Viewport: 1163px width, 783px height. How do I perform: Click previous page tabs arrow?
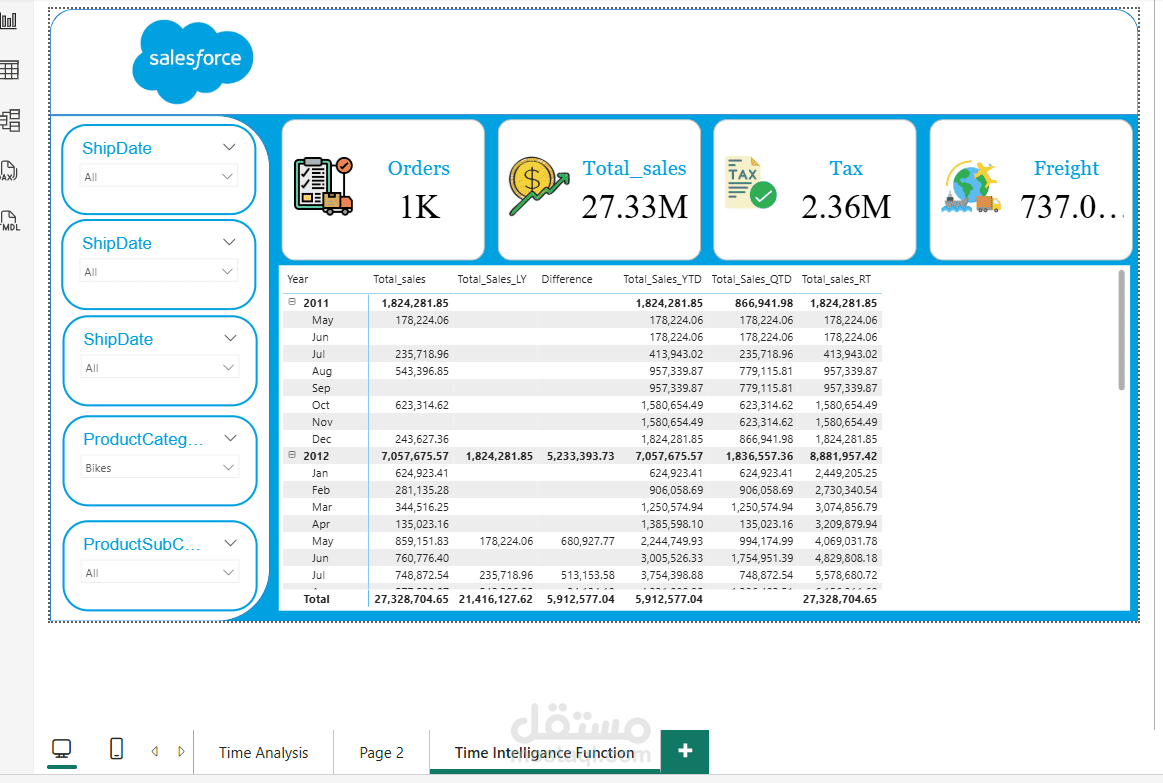155,751
